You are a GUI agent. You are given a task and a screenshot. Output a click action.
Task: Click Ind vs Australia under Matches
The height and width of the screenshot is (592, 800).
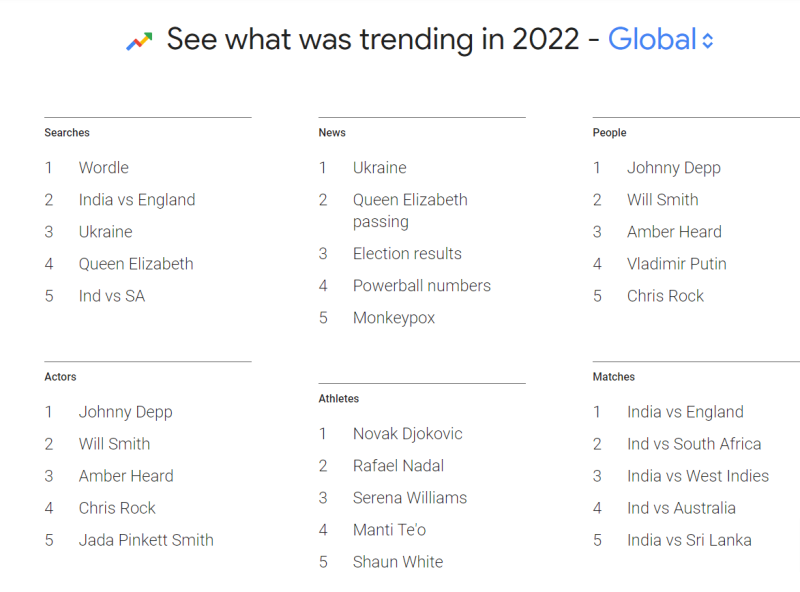pos(681,507)
